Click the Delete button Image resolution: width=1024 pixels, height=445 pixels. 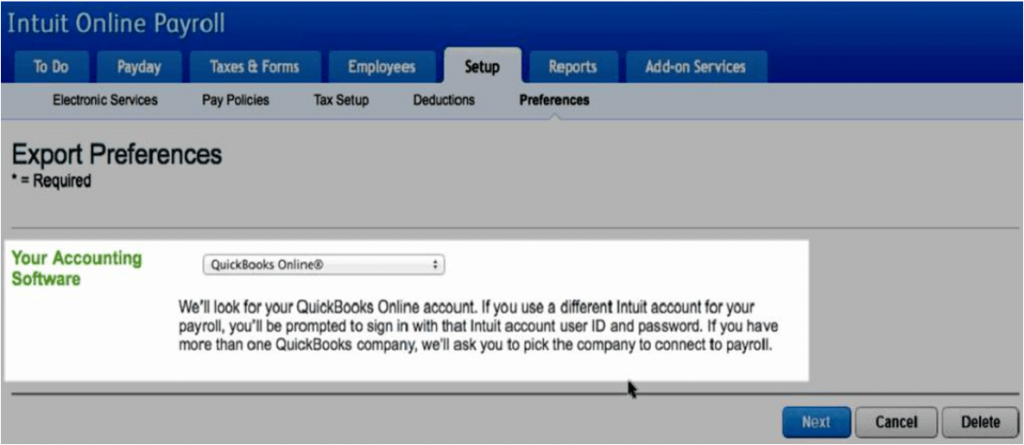(980, 422)
